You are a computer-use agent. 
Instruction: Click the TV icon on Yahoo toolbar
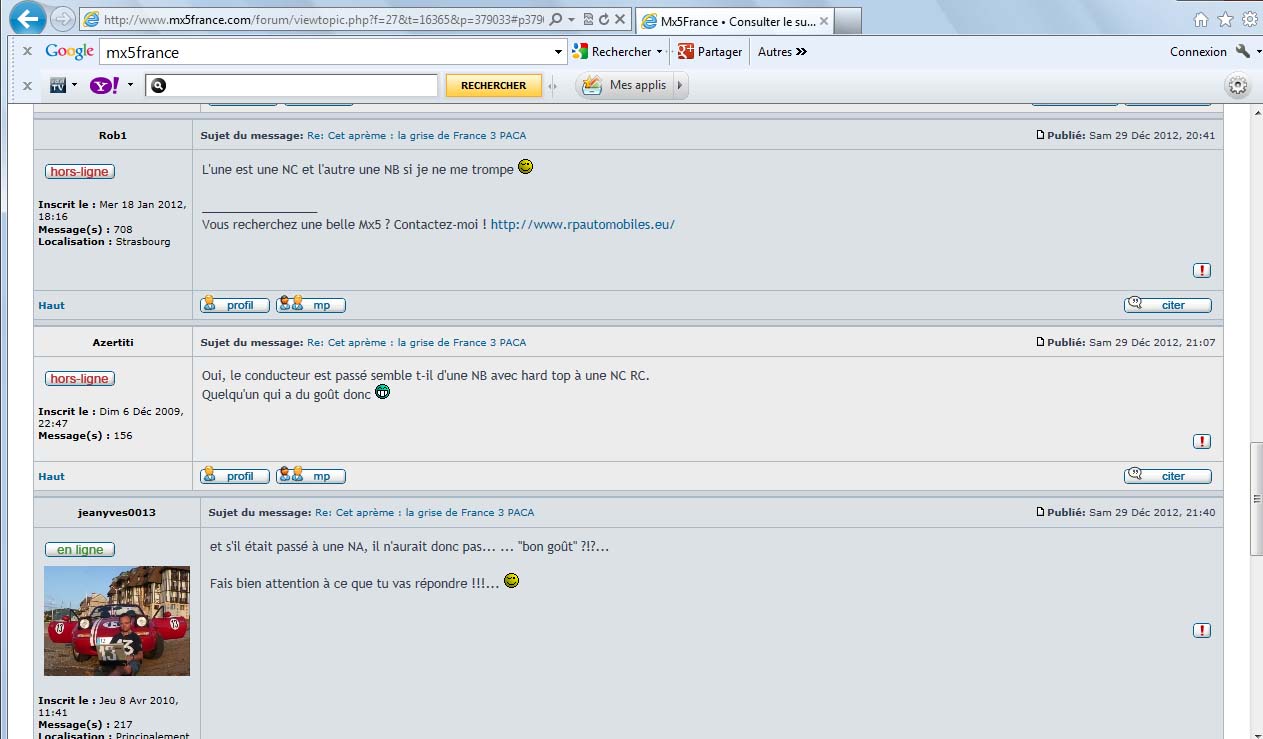tap(58, 85)
